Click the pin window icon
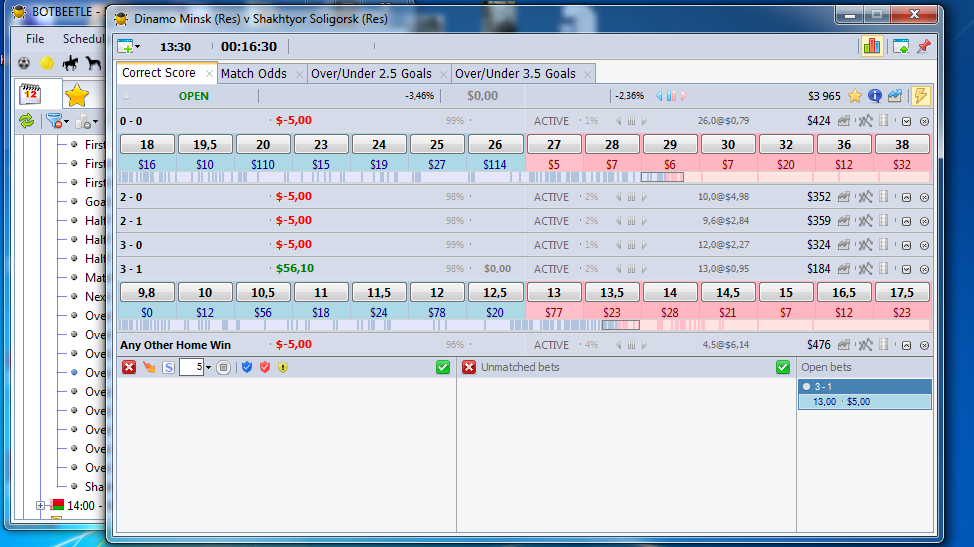 [924, 46]
